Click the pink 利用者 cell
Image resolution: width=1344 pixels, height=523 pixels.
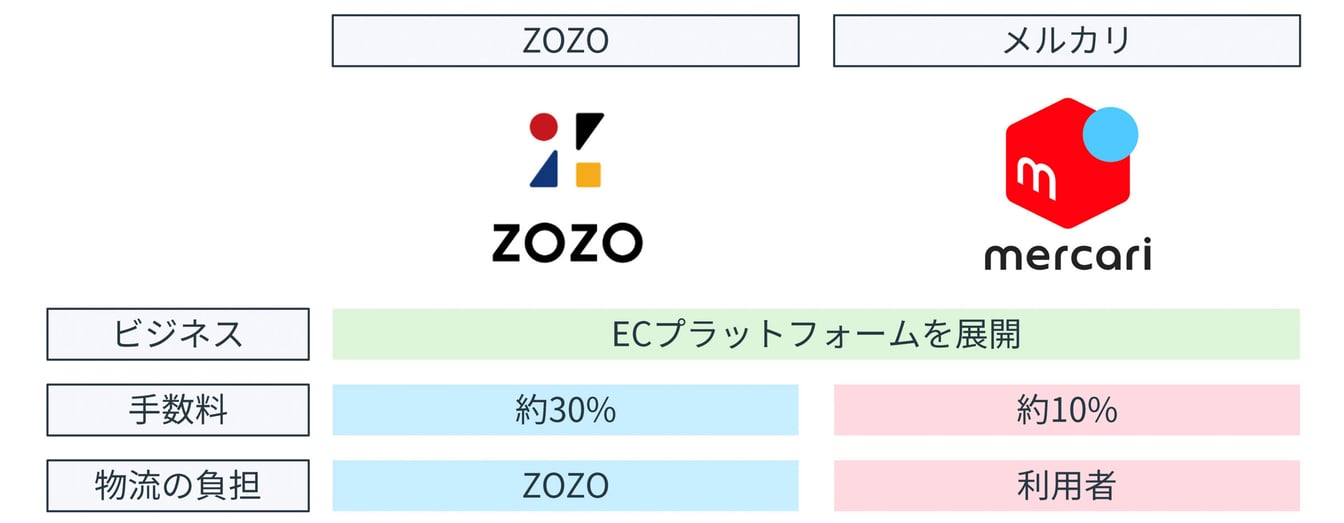(x=1066, y=486)
